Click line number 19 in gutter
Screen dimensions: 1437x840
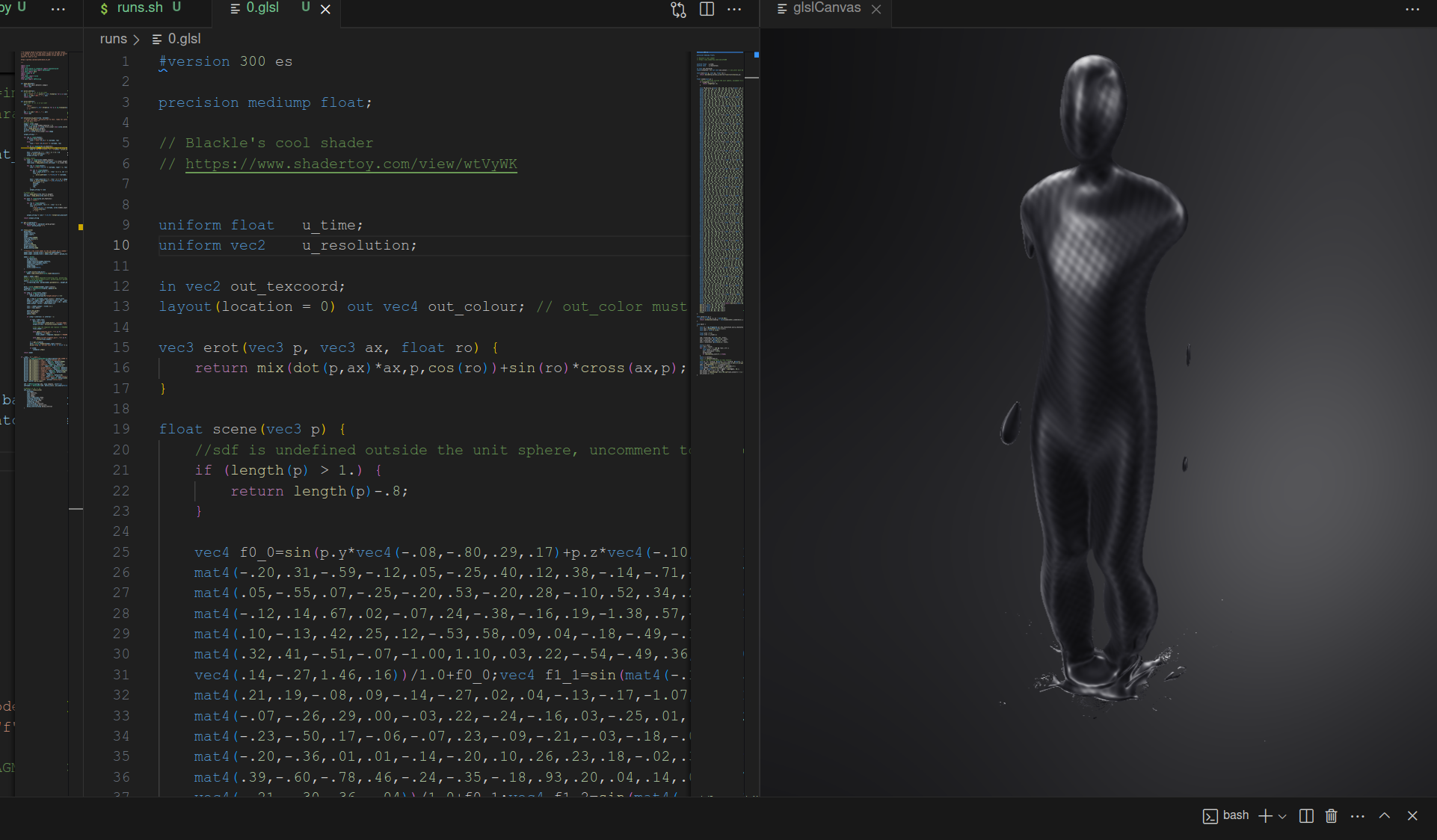pyautogui.click(x=121, y=429)
